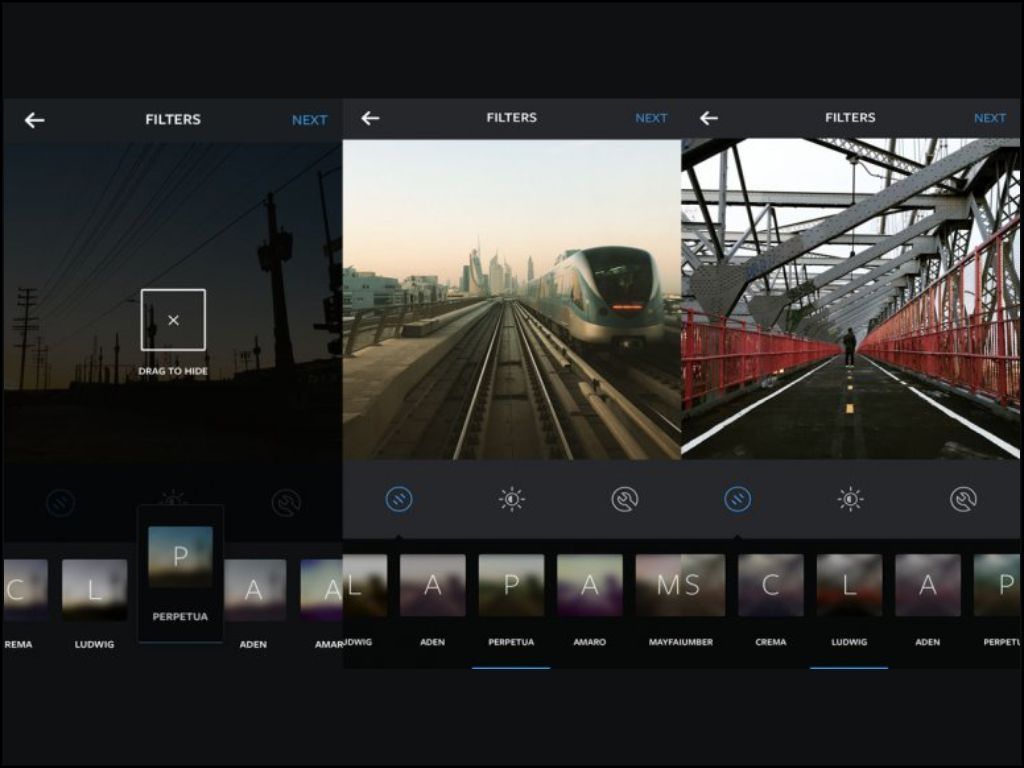Choose Aden filter in middle screen
The image size is (1024, 768).
[432, 585]
